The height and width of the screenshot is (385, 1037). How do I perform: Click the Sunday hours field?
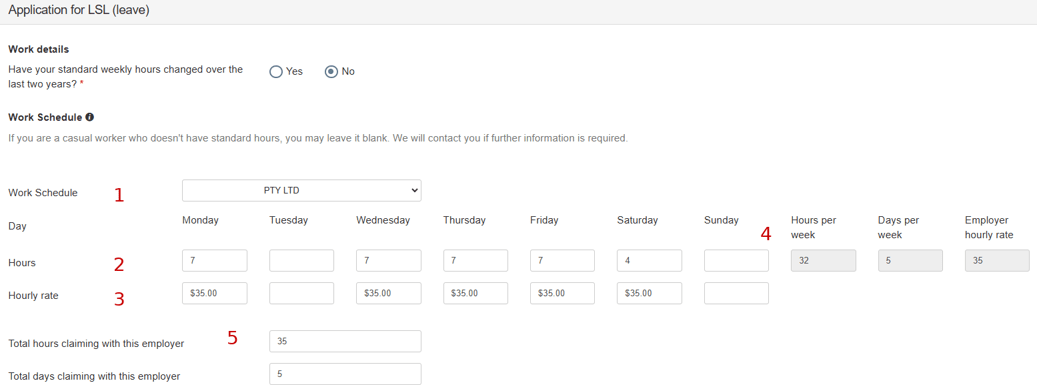point(737,261)
